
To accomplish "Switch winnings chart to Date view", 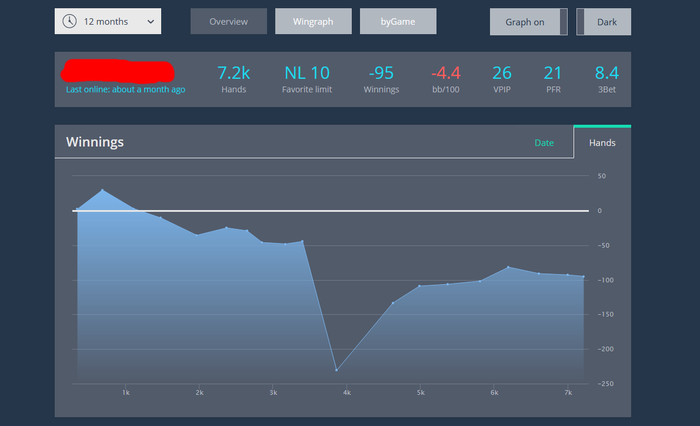I will [544, 142].
